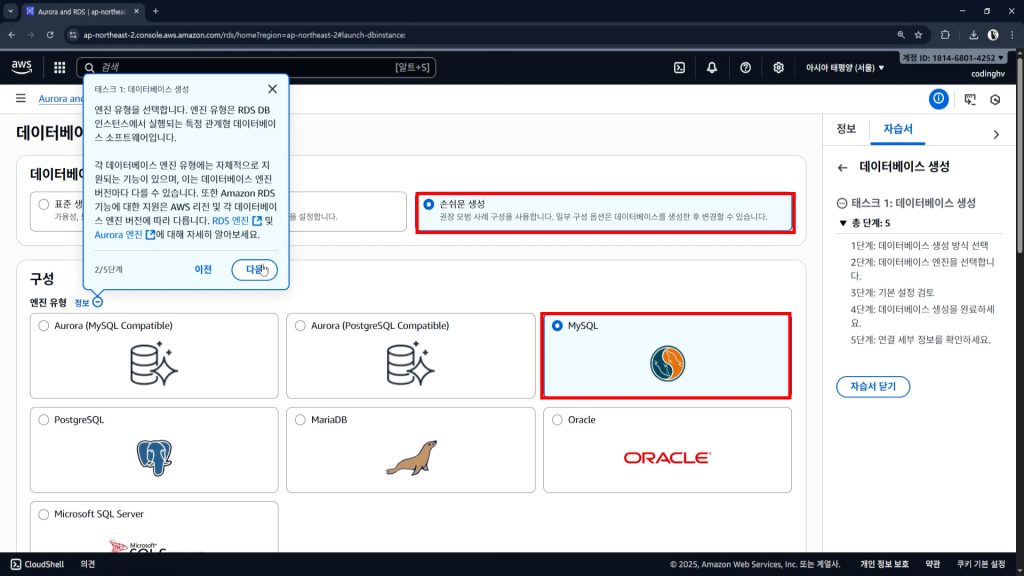Viewport: 1024px width, 576px height.
Task: Open 쿠키 기본 설정
Action: (x=981, y=564)
